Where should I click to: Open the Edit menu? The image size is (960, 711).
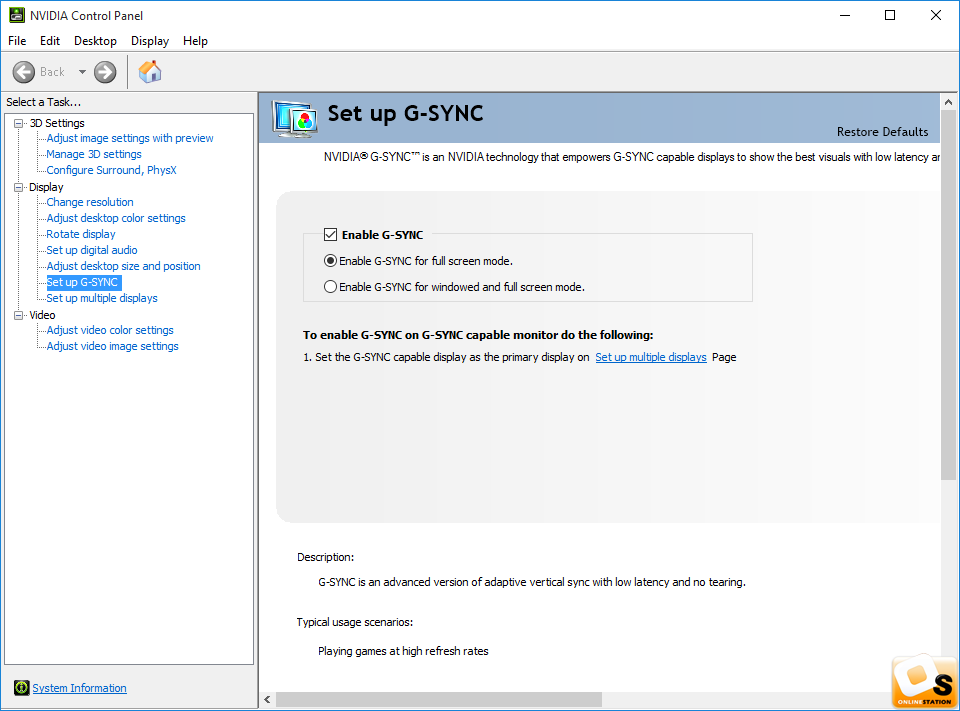tap(50, 41)
